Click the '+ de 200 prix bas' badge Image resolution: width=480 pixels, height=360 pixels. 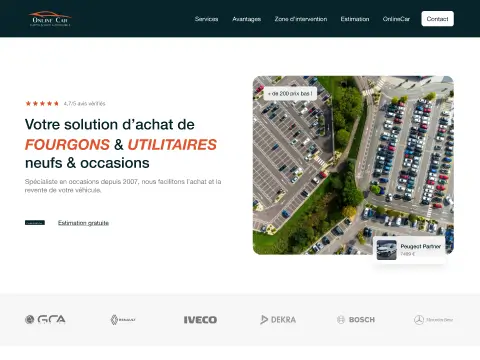pos(290,94)
